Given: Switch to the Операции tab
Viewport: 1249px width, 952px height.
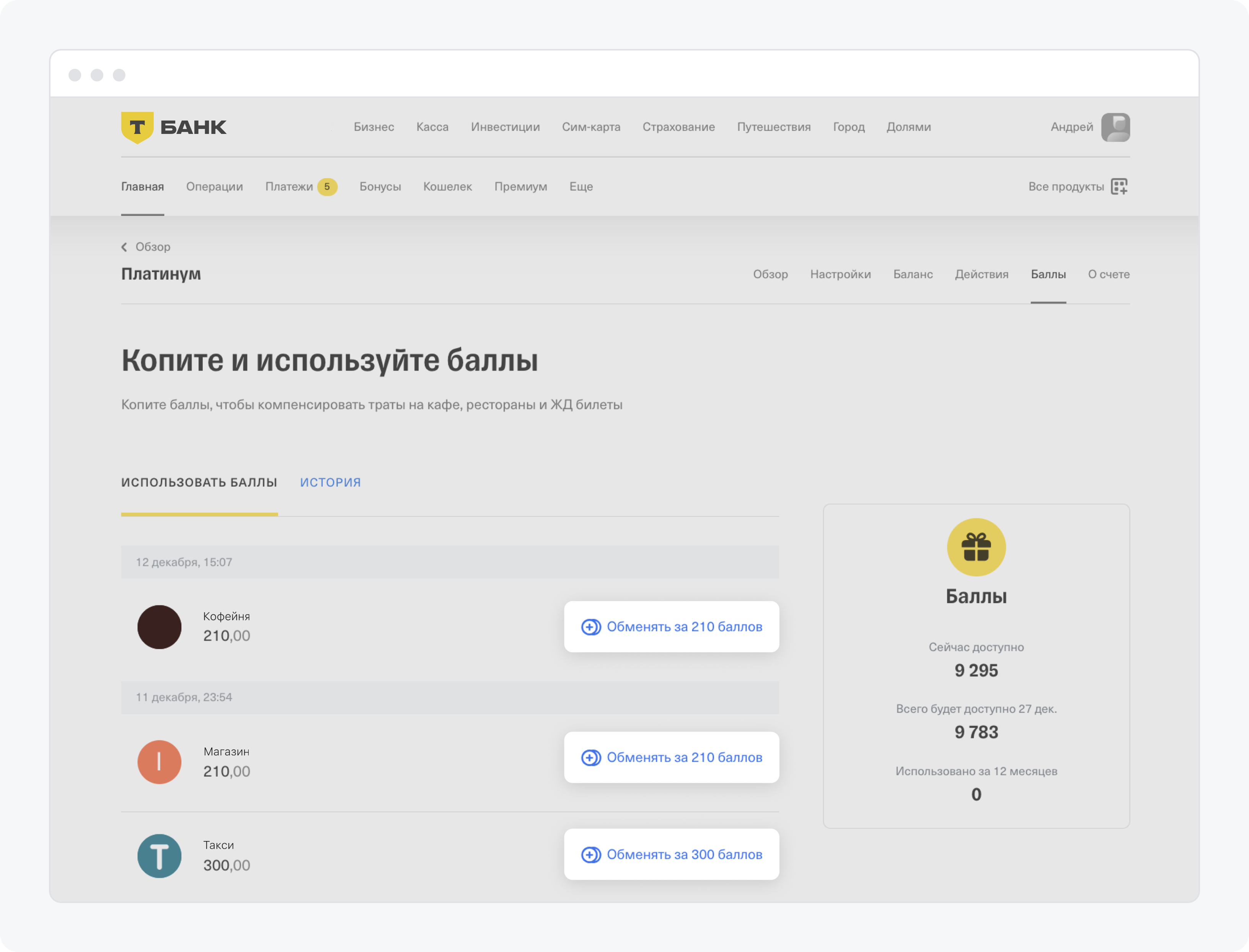Looking at the screenshot, I should point(214,186).
